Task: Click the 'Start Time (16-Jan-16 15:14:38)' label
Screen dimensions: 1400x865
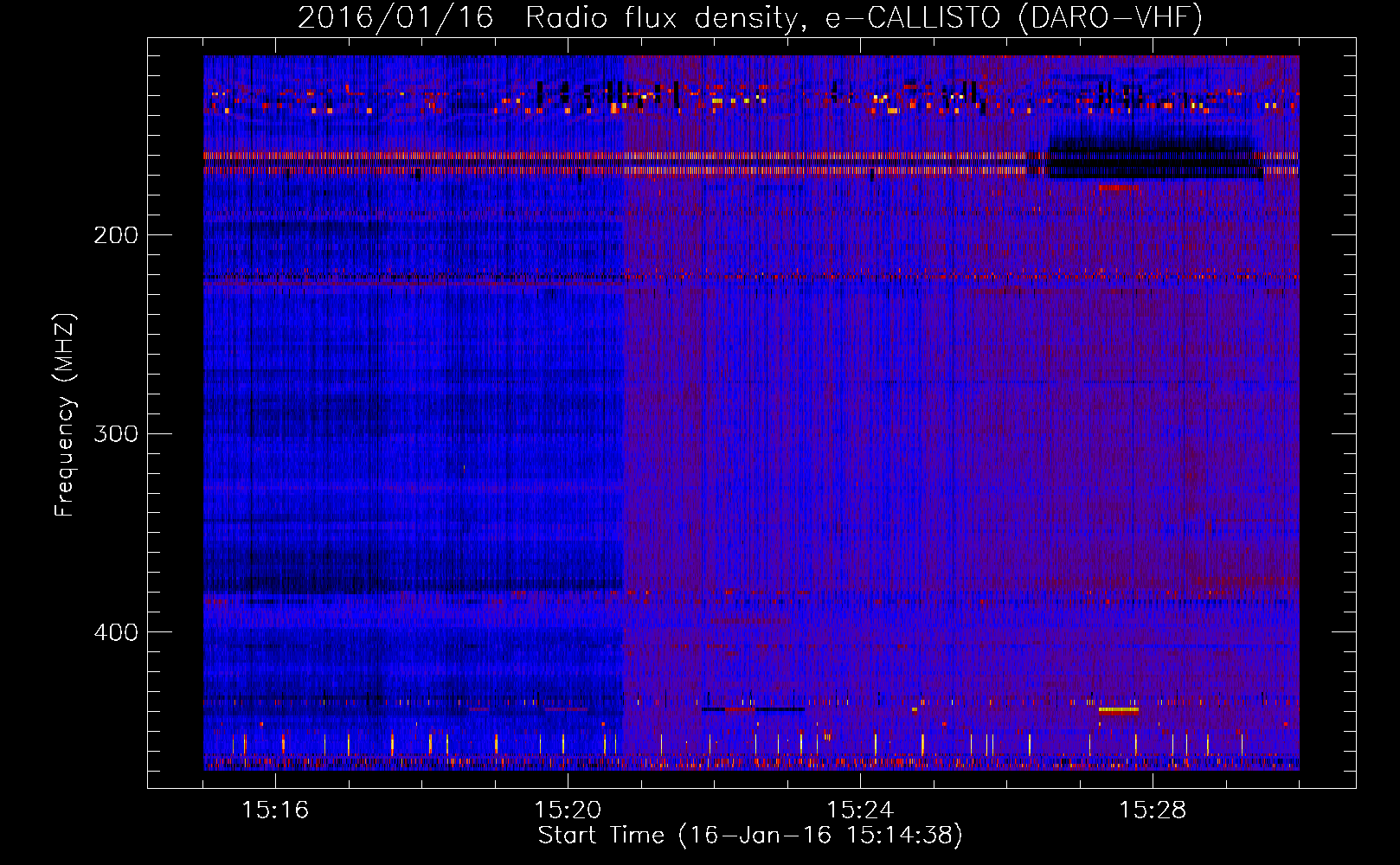Action: click(750, 836)
